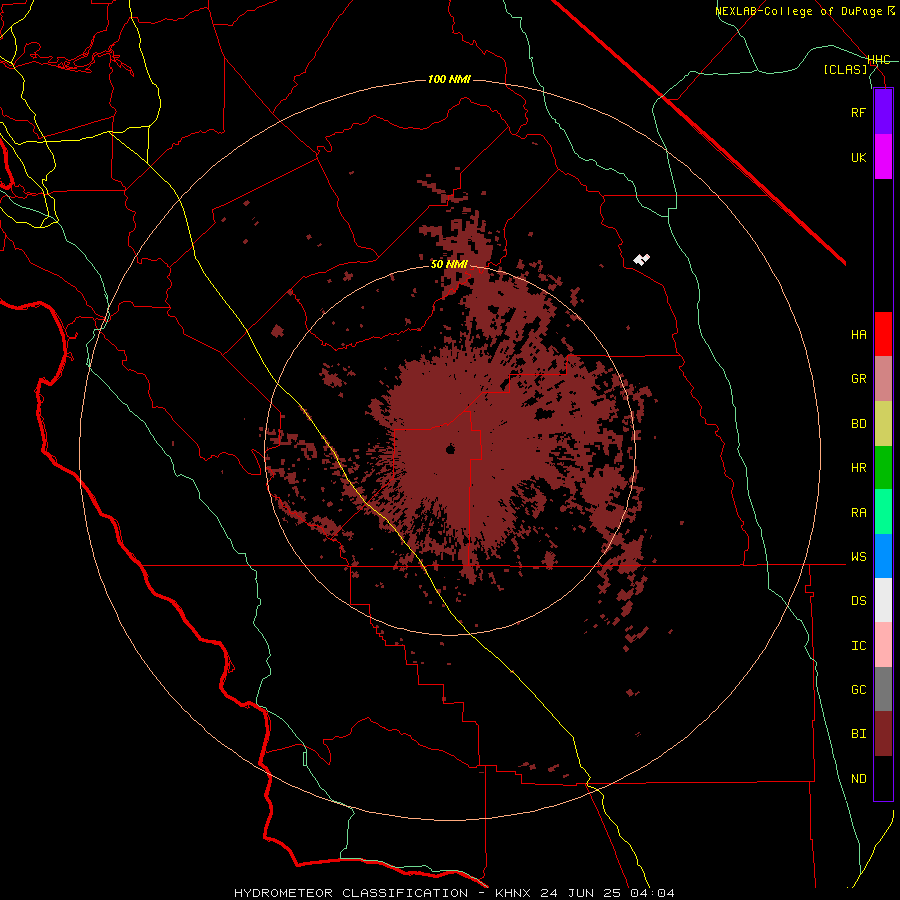This screenshot has height=900, width=900.
Task: Click the UK legend label
Action: pos(858,157)
